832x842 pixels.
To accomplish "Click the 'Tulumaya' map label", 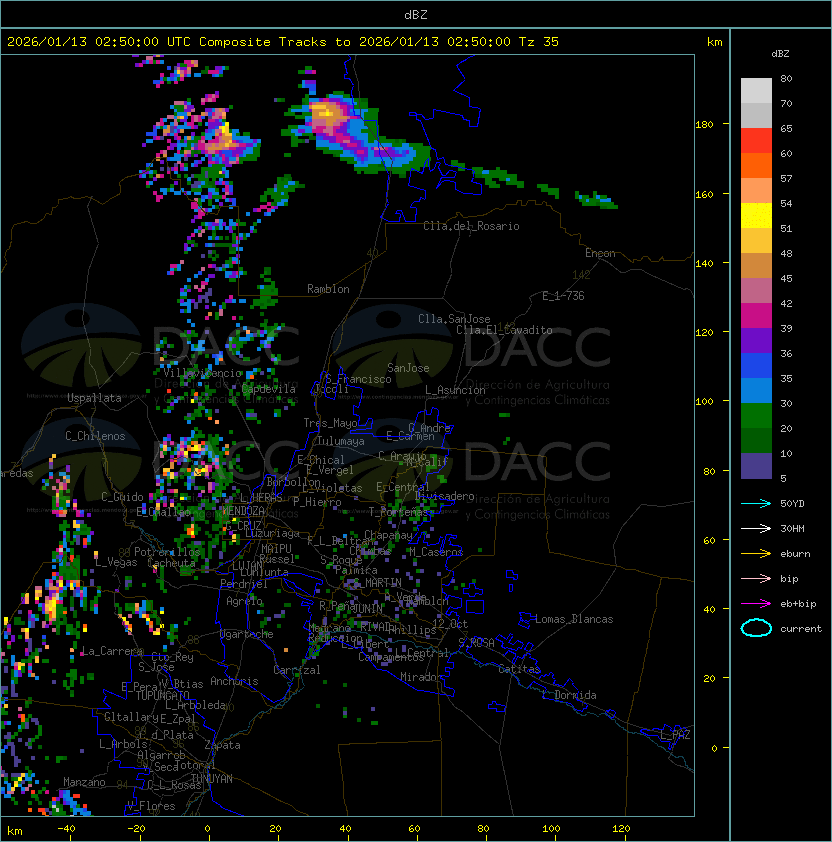I will point(341,441).
